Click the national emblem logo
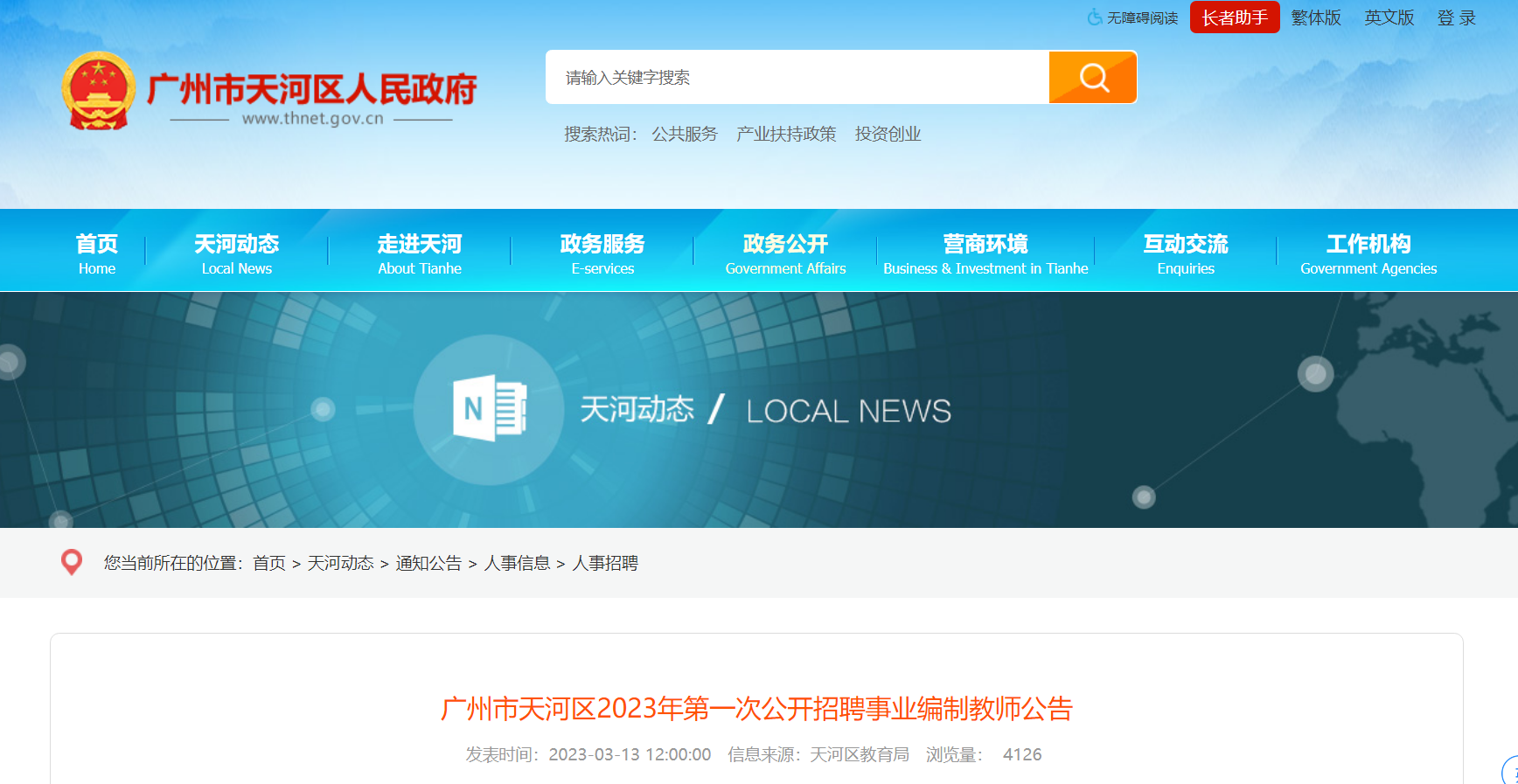The height and width of the screenshot is (784, 1518). (99, 91)
